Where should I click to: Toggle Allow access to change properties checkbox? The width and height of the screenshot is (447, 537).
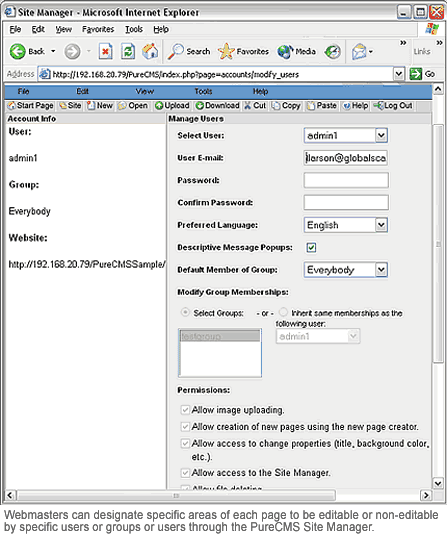[185, 443]
